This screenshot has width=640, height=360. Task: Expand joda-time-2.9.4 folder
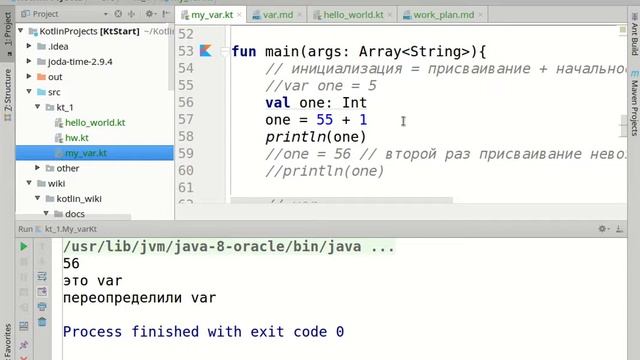(x=29, y=61)
